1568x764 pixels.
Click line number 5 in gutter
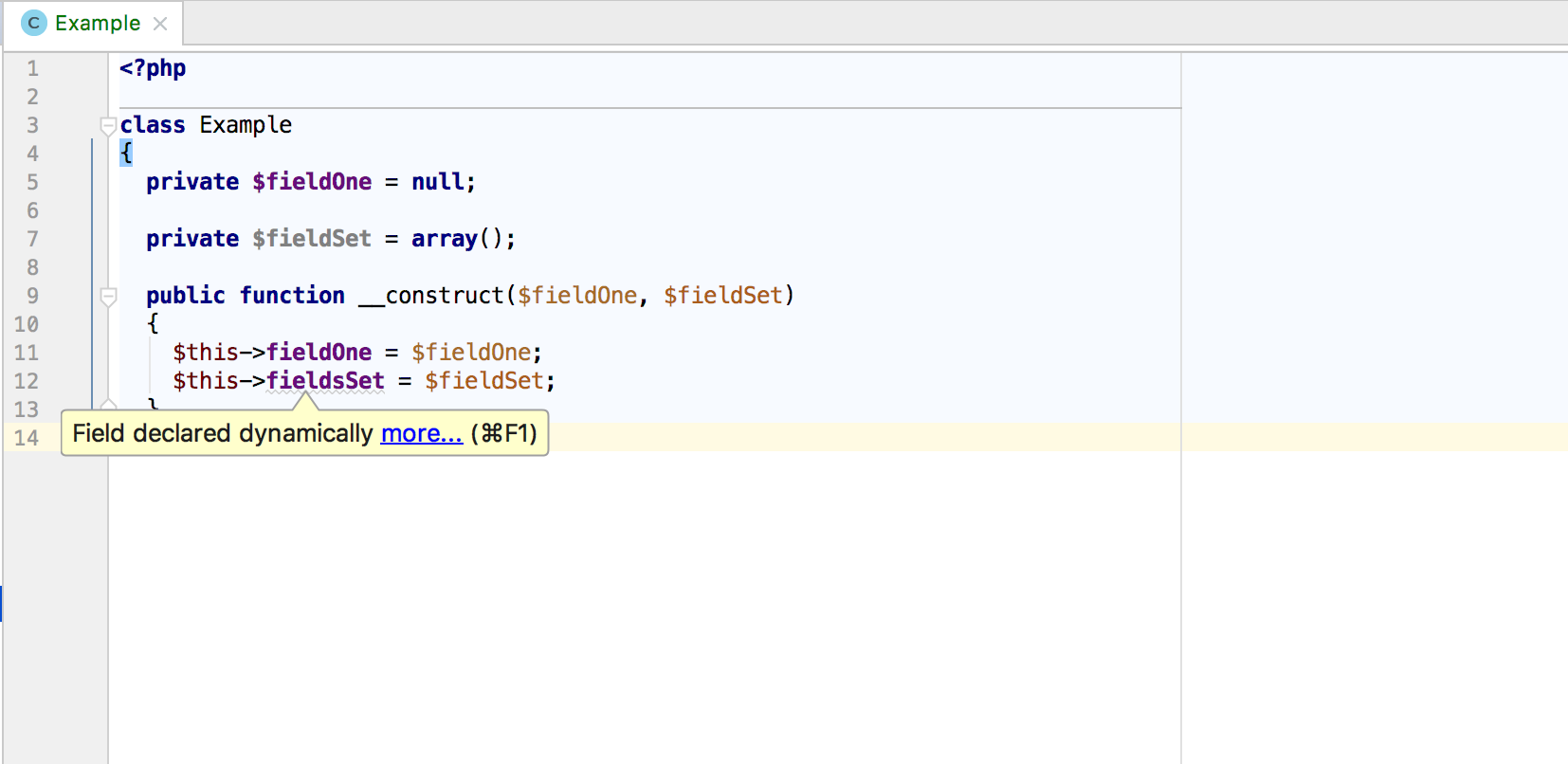(x=32, y=182)
